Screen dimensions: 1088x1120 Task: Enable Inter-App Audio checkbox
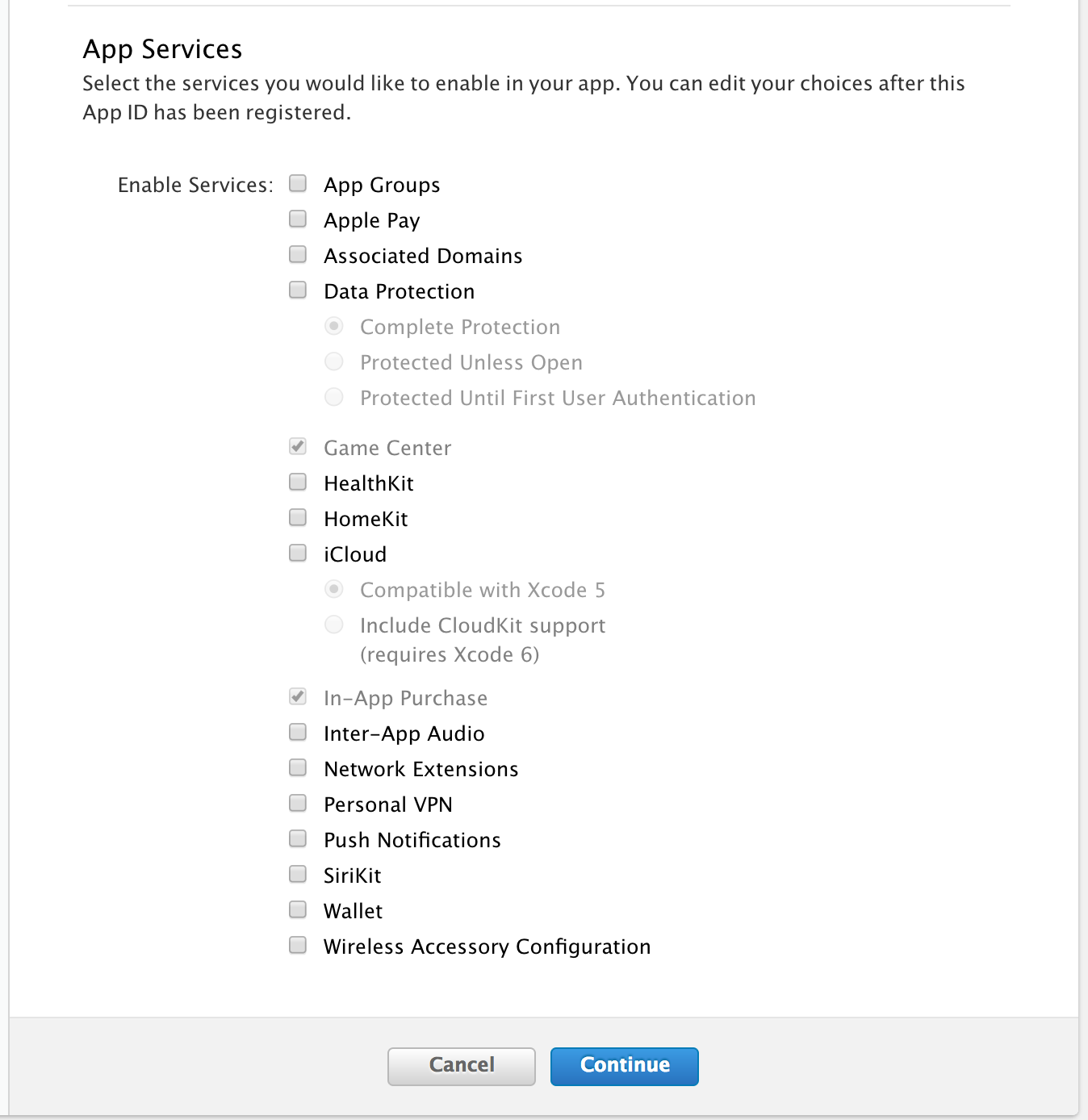tap(298, 732)
